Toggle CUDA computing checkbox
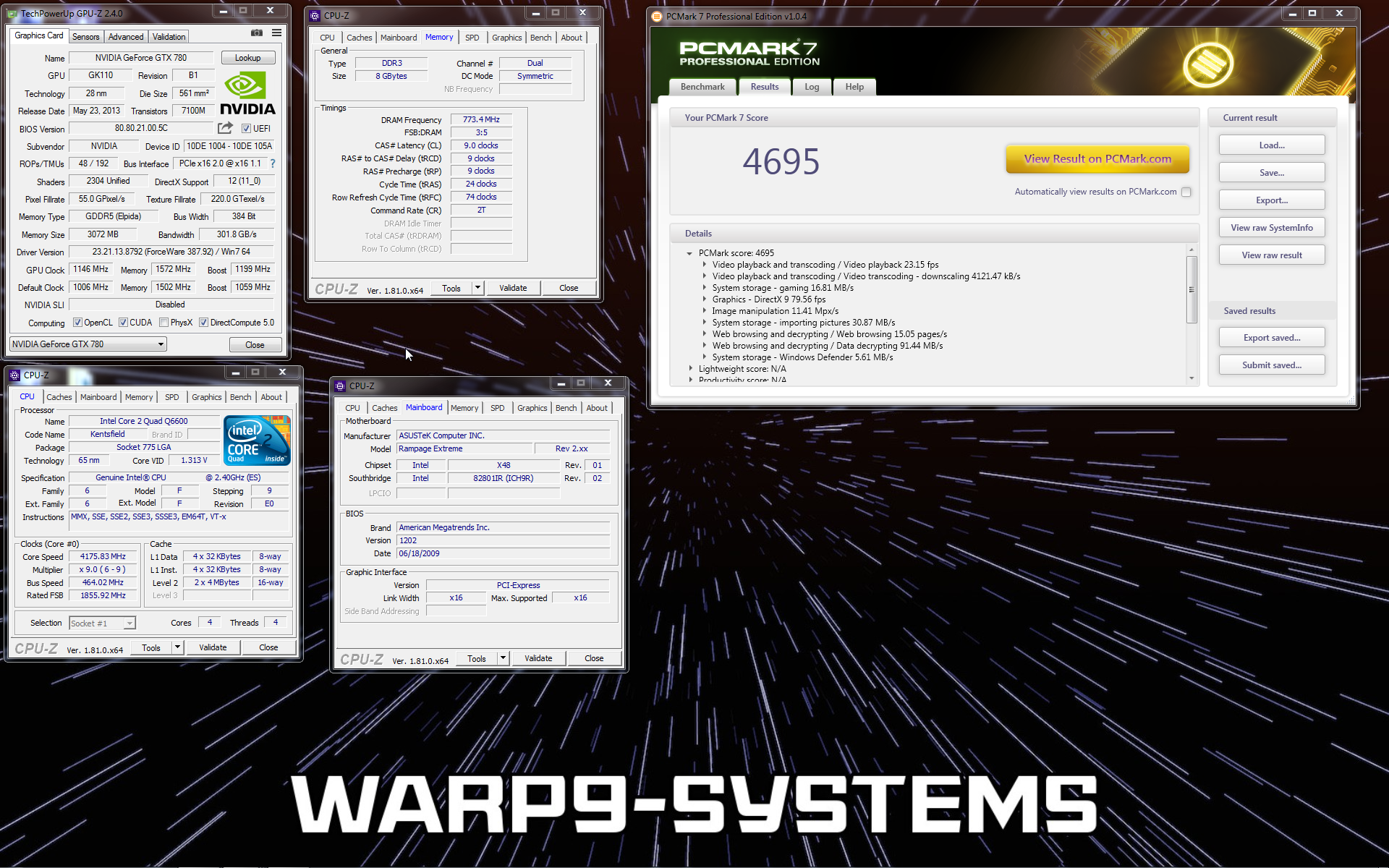This screenshot has width=1389, height=868. coord(123,323)
